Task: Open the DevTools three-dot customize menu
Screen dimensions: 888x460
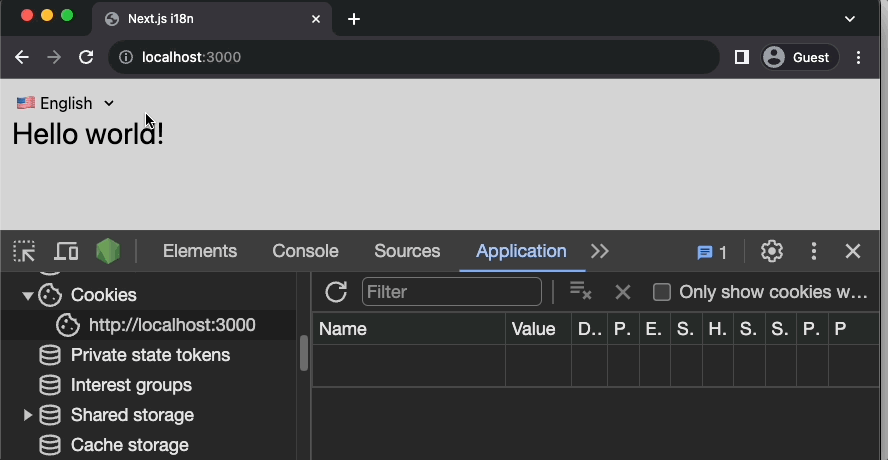Action: [814, 251]
